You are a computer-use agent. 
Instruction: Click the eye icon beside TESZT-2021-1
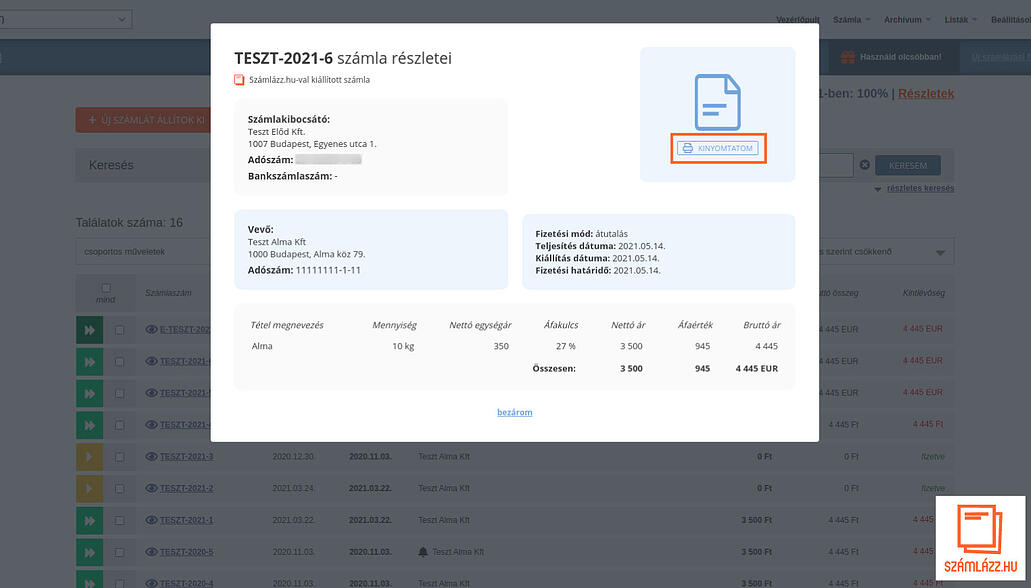pyautogui.click(x=152, y=520)
